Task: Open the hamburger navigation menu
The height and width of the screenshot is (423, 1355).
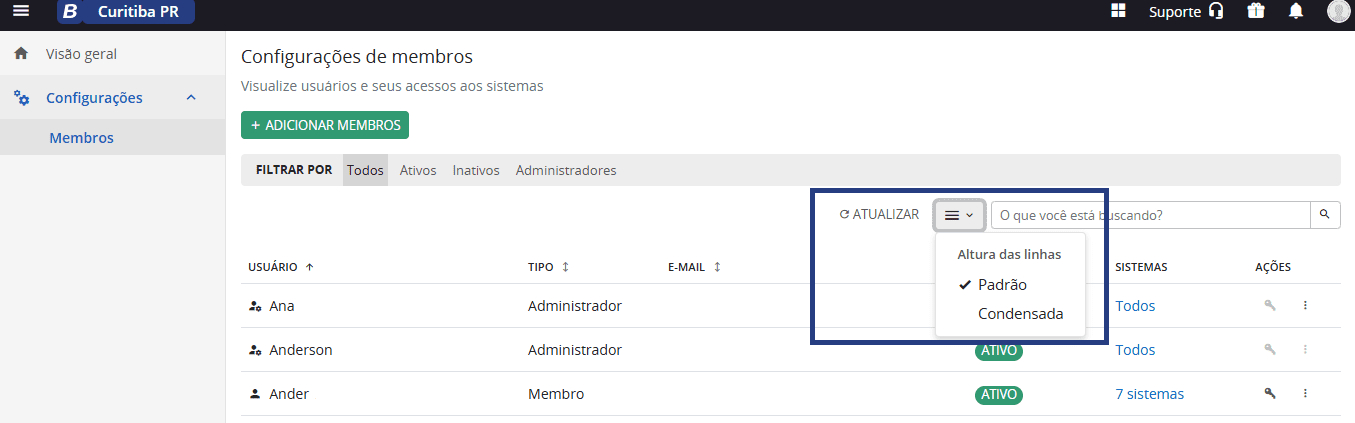Action: 21,12
